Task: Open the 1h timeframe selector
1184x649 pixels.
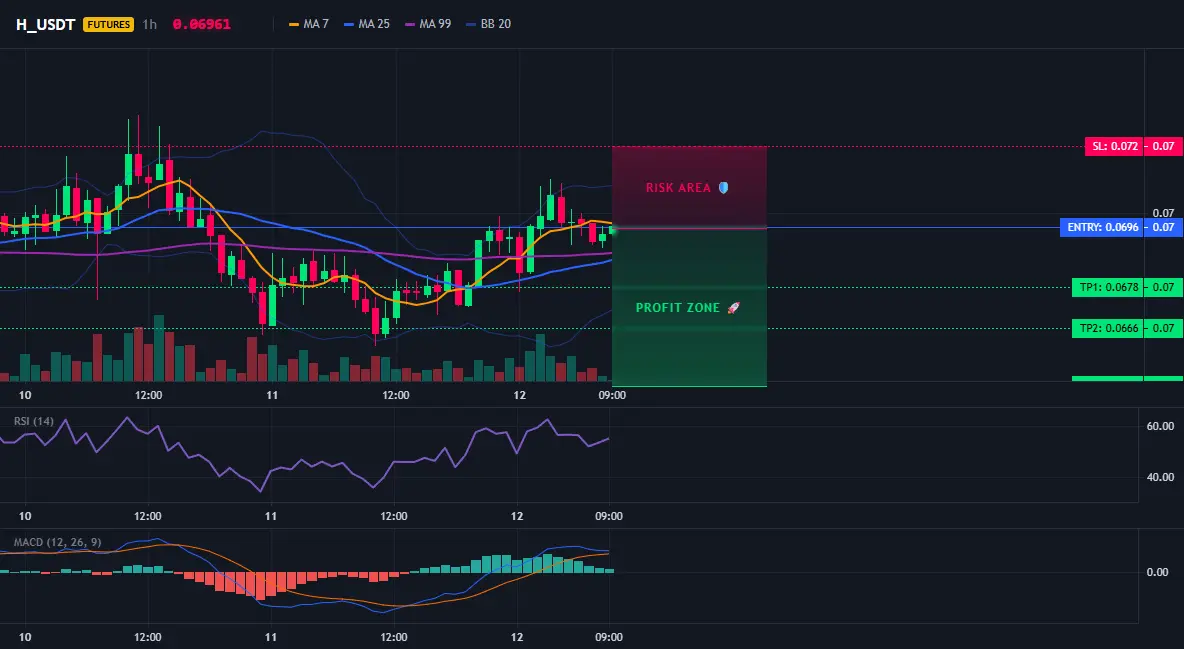Action: 150,24
